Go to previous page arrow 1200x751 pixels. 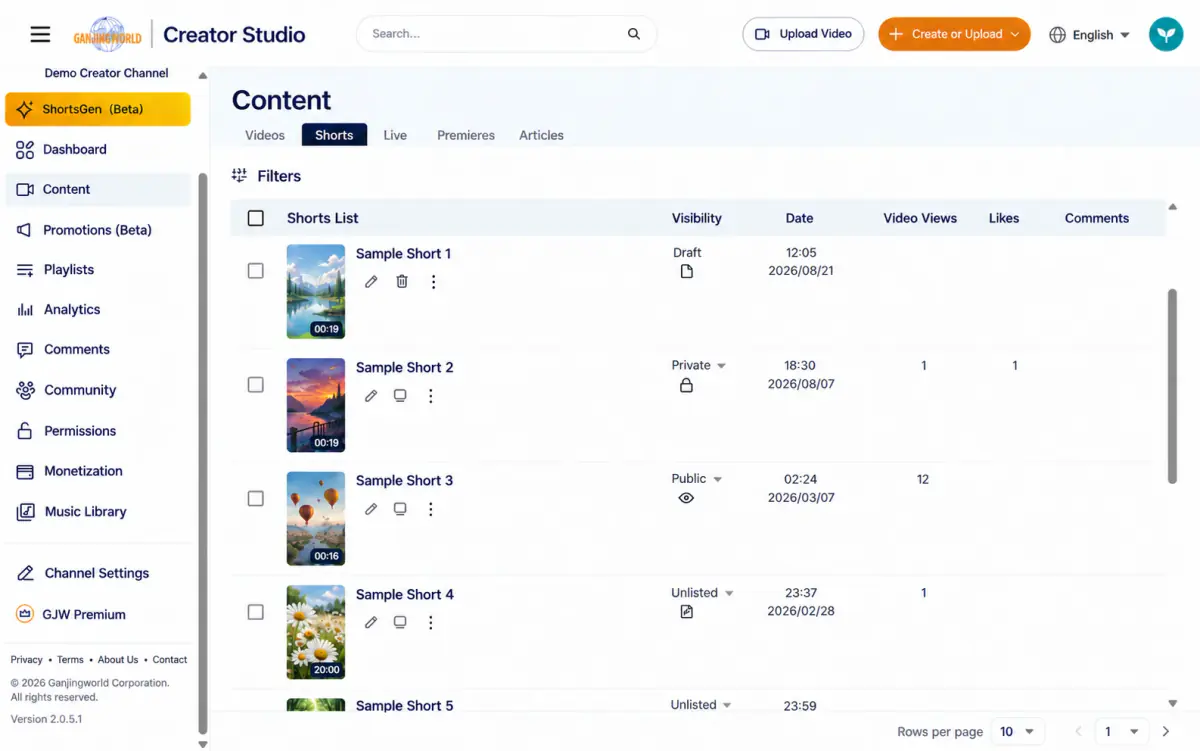[x=1078, y=732]
